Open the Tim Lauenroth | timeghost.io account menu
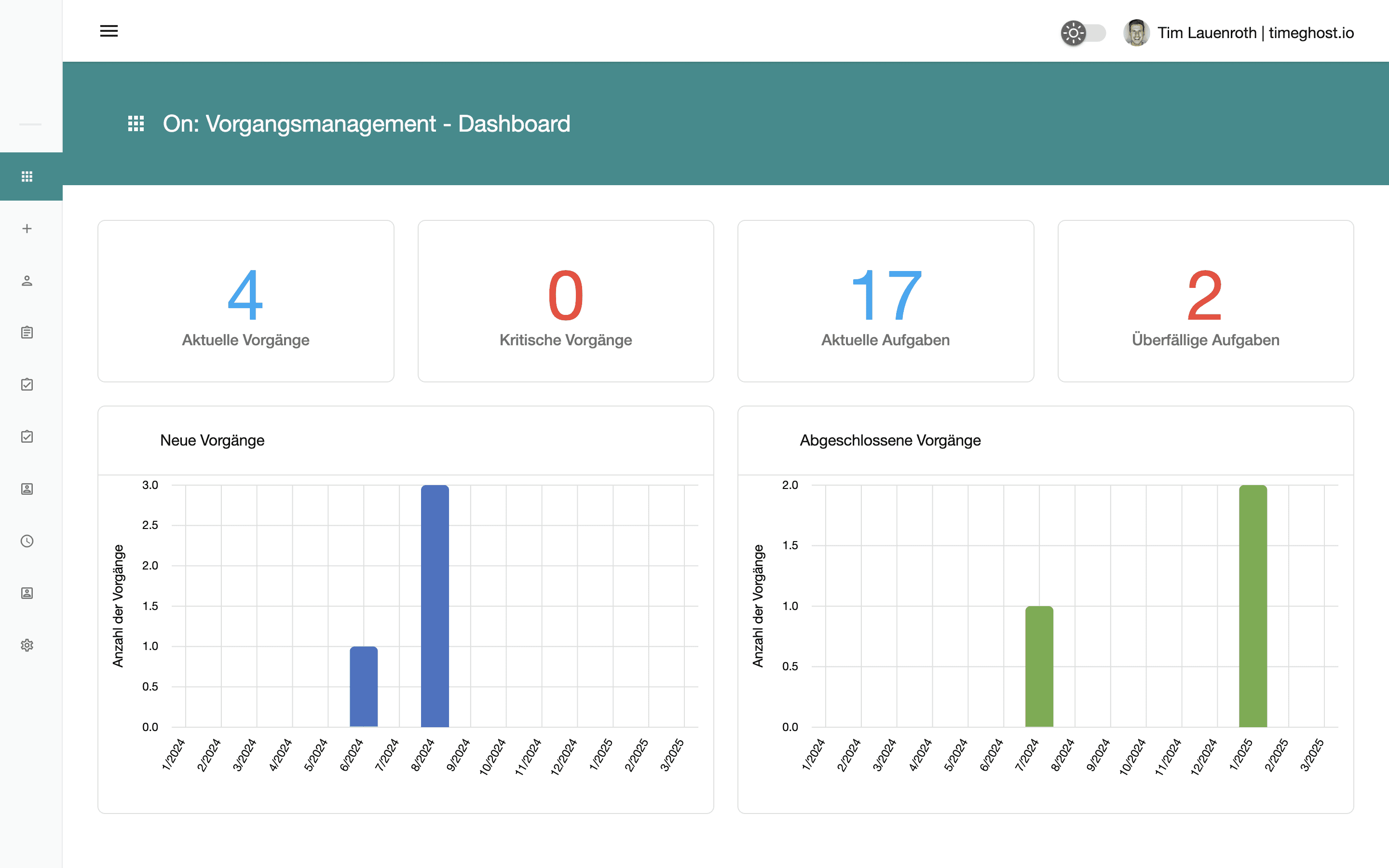This screenshot has height=868, width=1389. pos(1255,33)
